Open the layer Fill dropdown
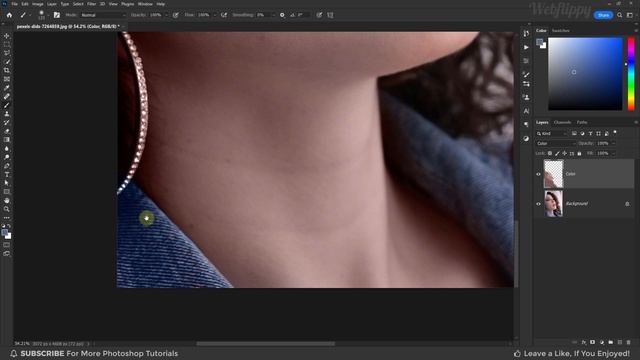This screenshot has width=640, height=360. coord(613,153)
